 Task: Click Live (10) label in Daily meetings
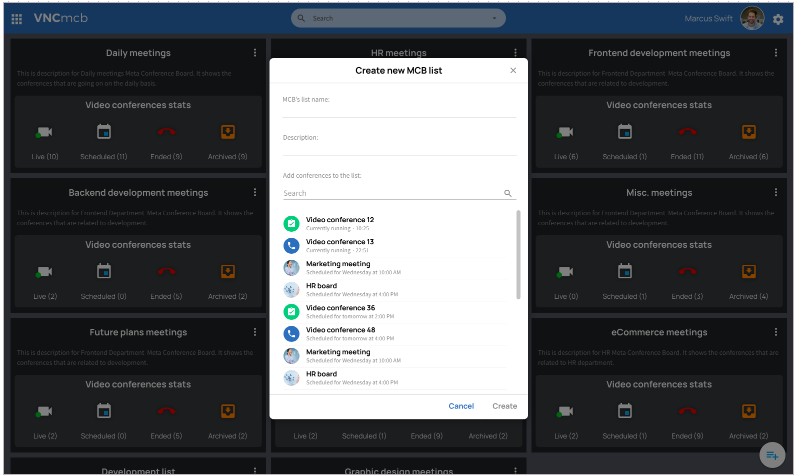pos(45,157)
